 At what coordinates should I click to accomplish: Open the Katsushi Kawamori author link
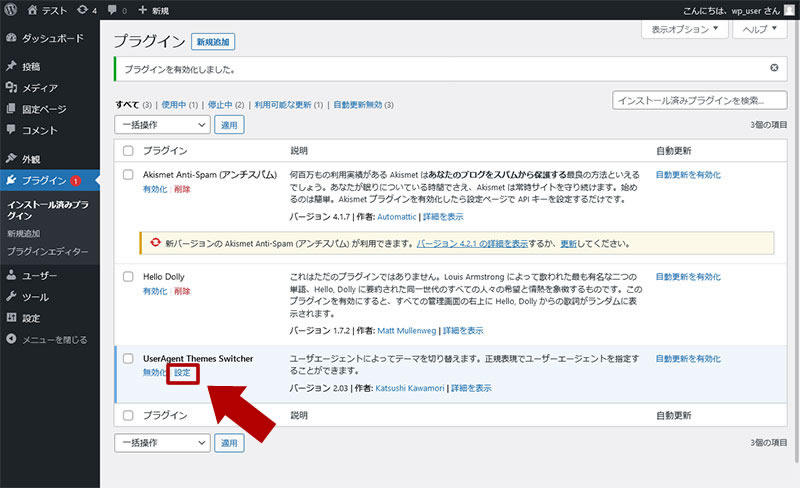pos(410,388)
